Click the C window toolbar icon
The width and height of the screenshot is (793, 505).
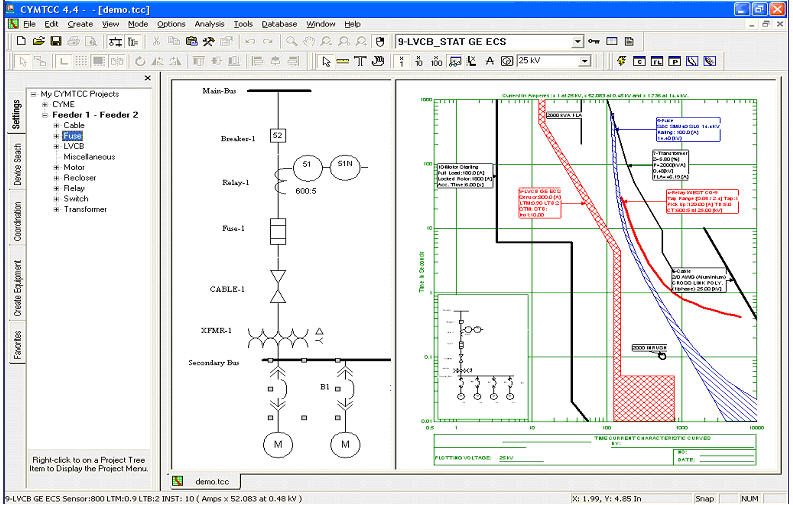pyautogui.click(x=639, y=61)
